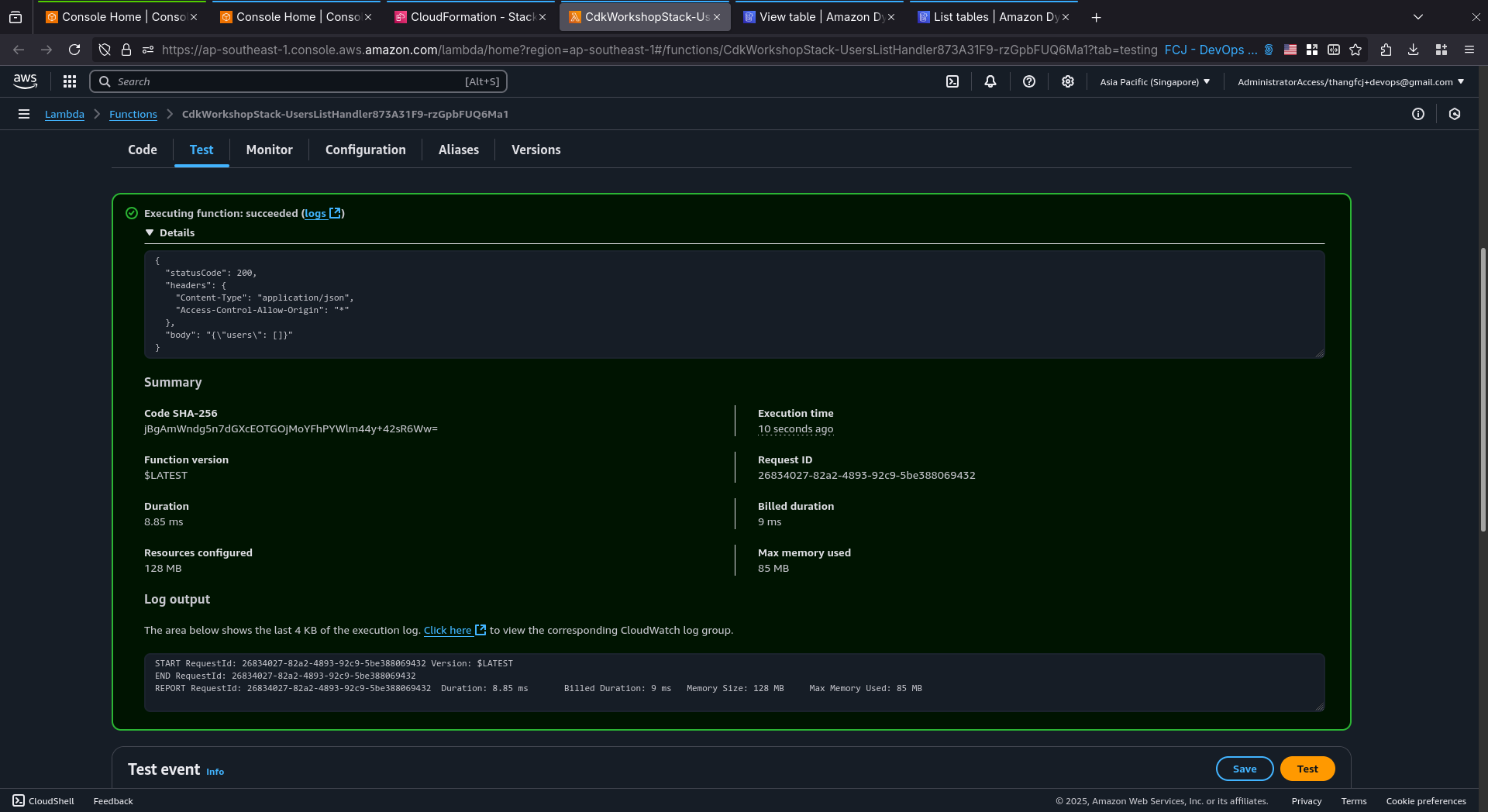Focus the AWS search box
The height and width of the screenshot is (812, 1488).
298,81
